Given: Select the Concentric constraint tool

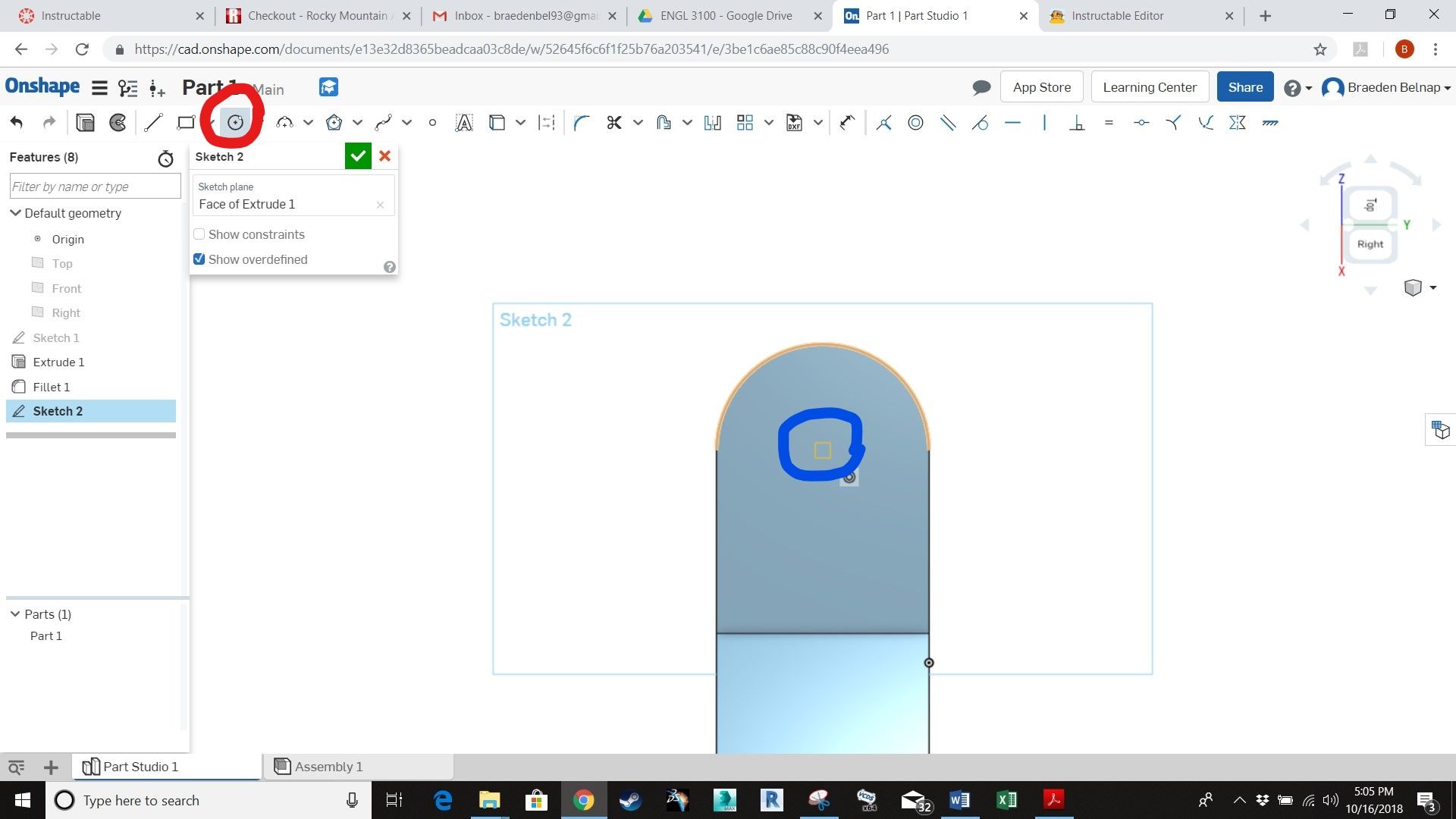Looking at the screenshot, I should (x=915, y=122).
